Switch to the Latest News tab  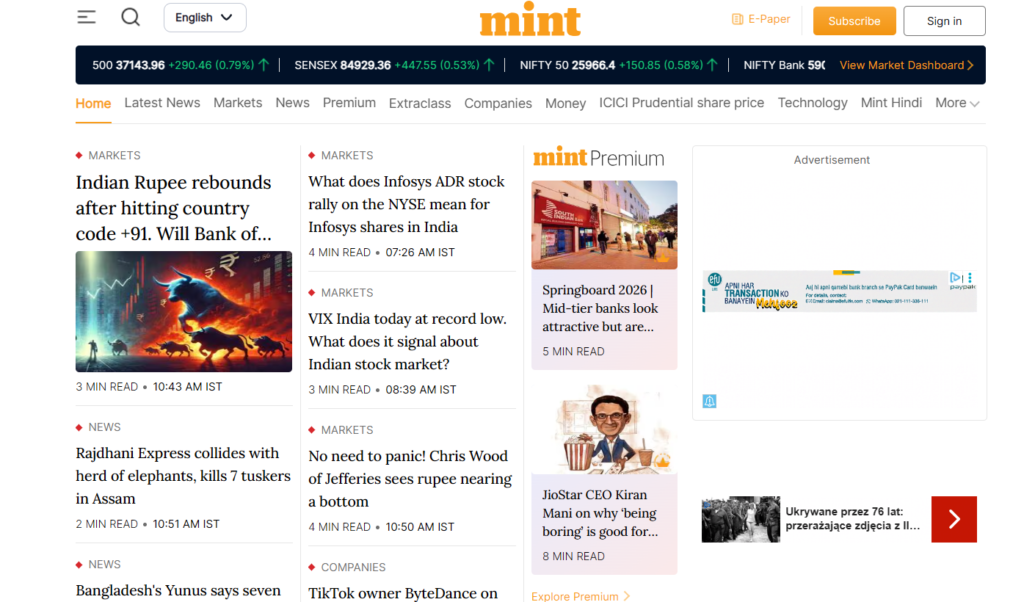(x=162, y=103)
